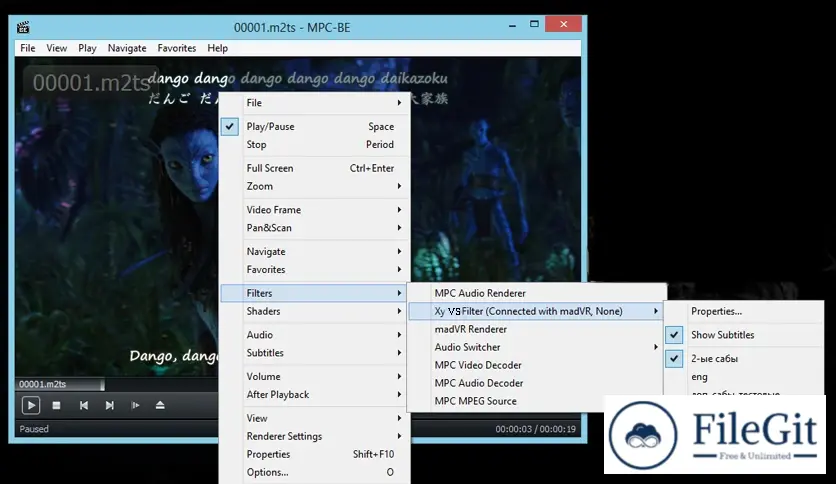Click the Paused status text

tap(34, 429)
